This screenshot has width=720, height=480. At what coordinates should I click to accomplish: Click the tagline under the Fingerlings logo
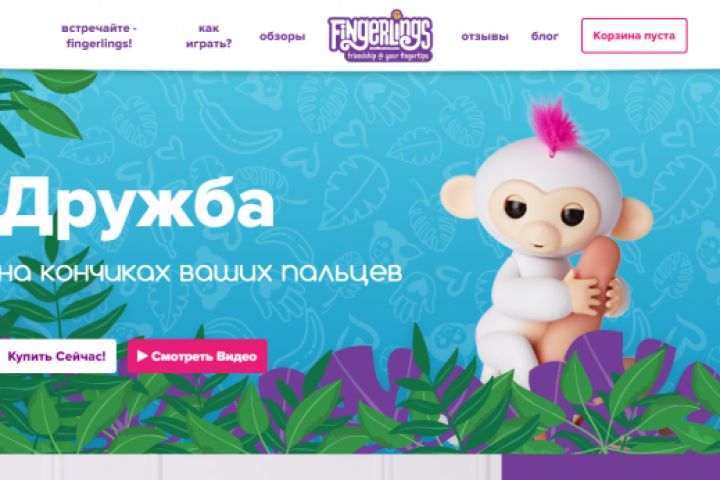tap(388, 56)
